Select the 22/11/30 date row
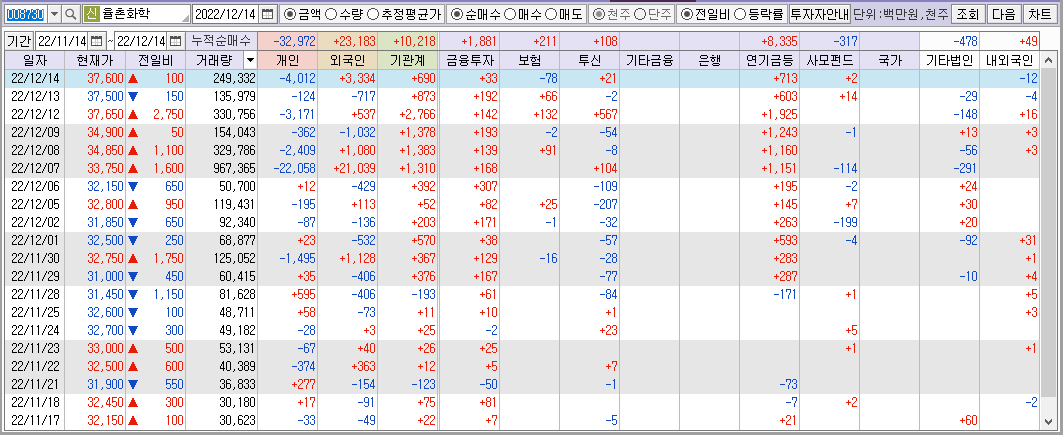The height and width of the screenshot is (435, 1063). click(x=524, y=257)
